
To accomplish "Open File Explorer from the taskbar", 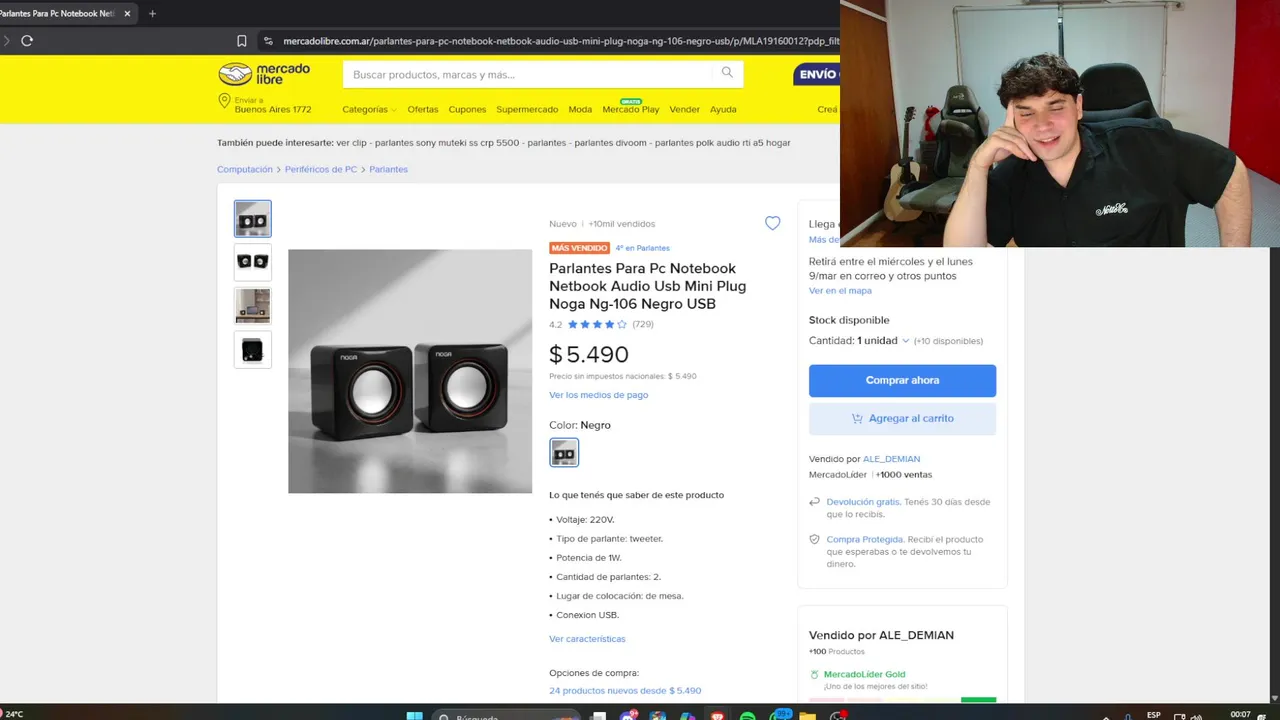I will 807,716.
